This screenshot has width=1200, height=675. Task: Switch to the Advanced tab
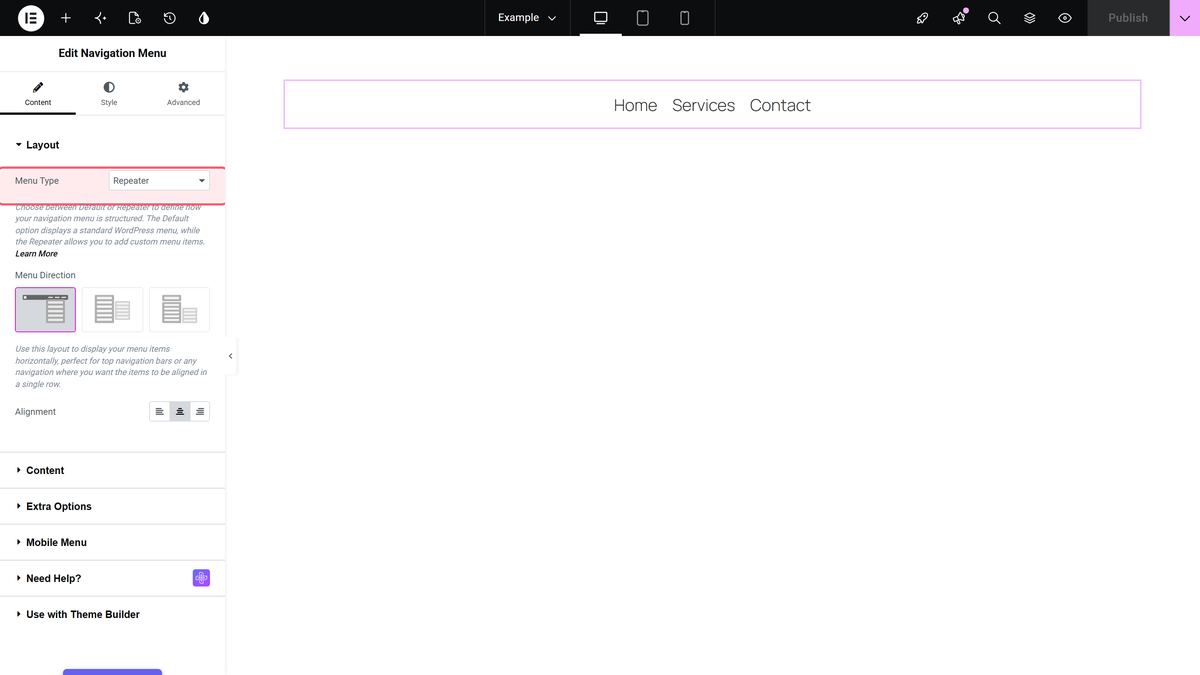click(183, 94)
